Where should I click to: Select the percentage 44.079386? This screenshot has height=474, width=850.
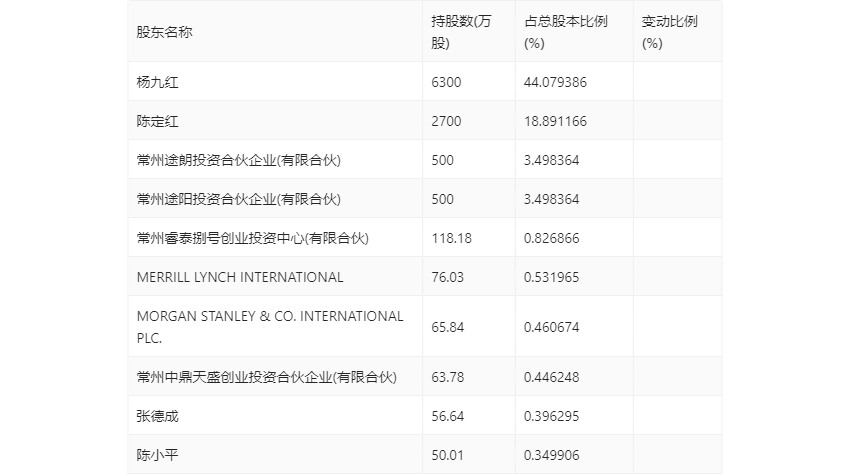(x=555, y=82)
